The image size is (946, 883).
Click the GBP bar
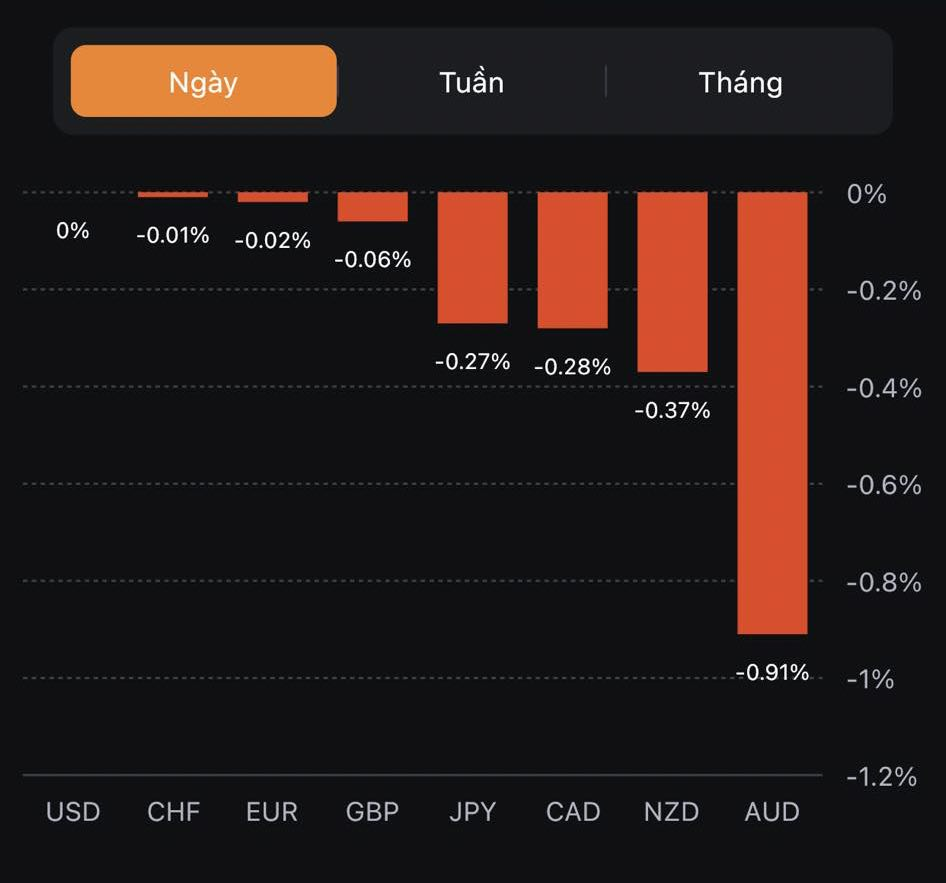(x=372, y=206)
